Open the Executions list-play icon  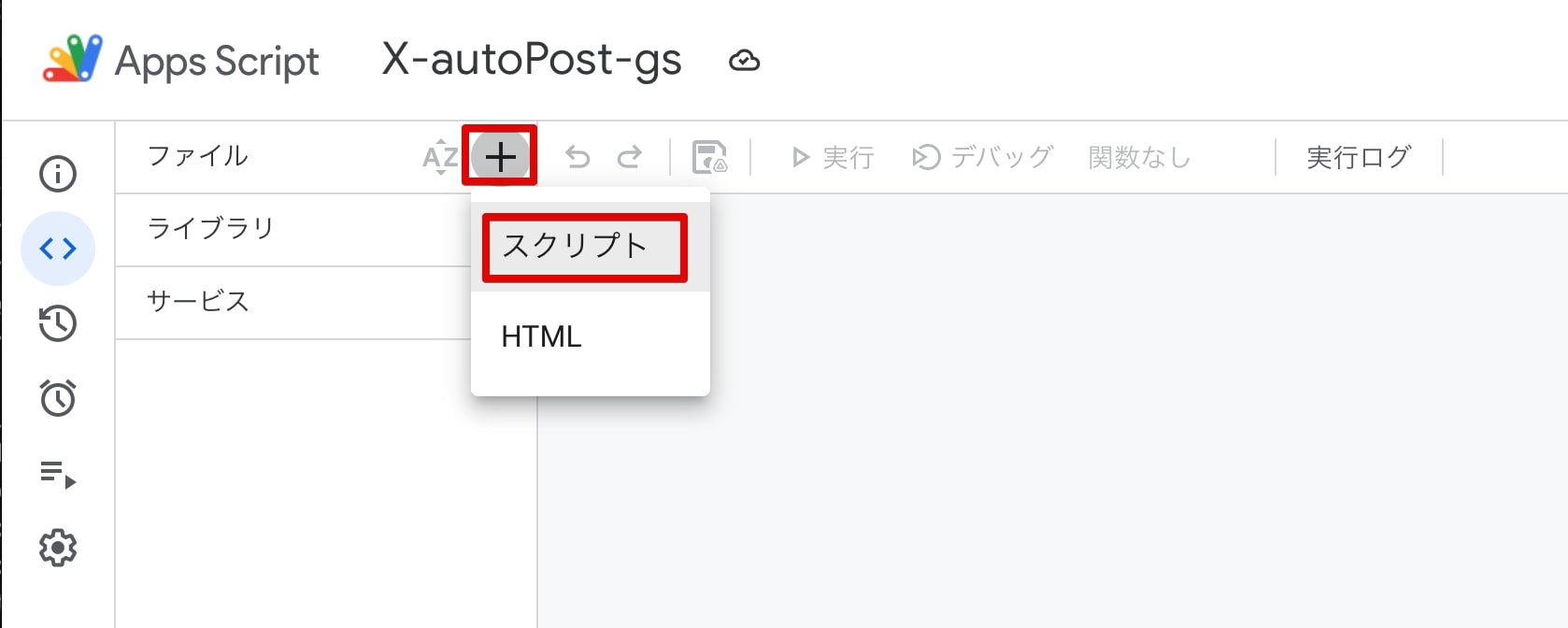[x=58, y=474]
